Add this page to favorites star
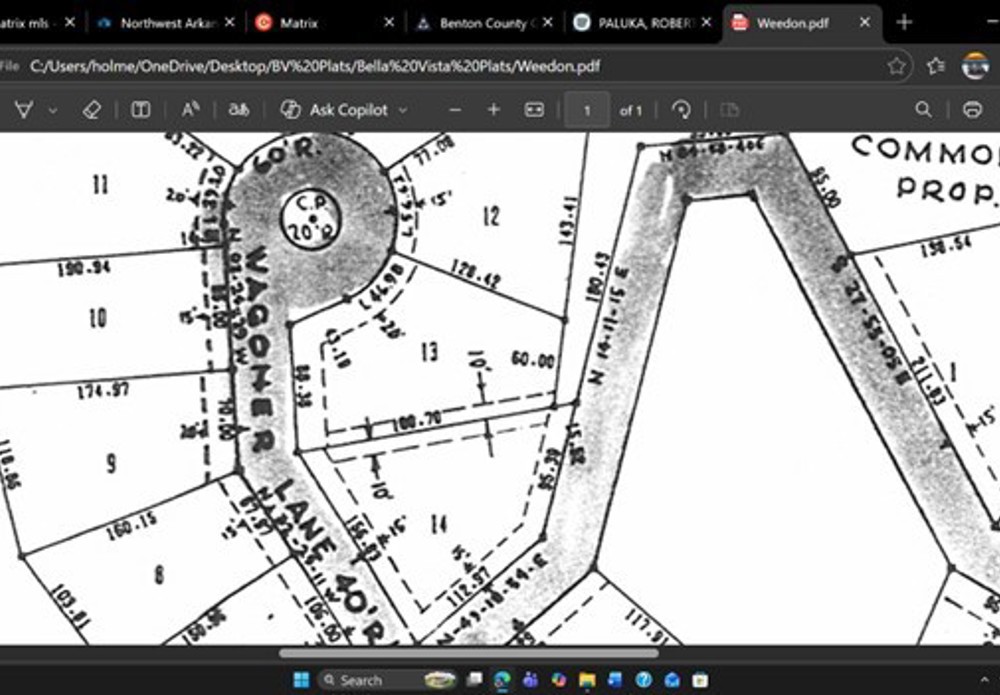Screen dimensions: 1000x695 coord(897,66)
